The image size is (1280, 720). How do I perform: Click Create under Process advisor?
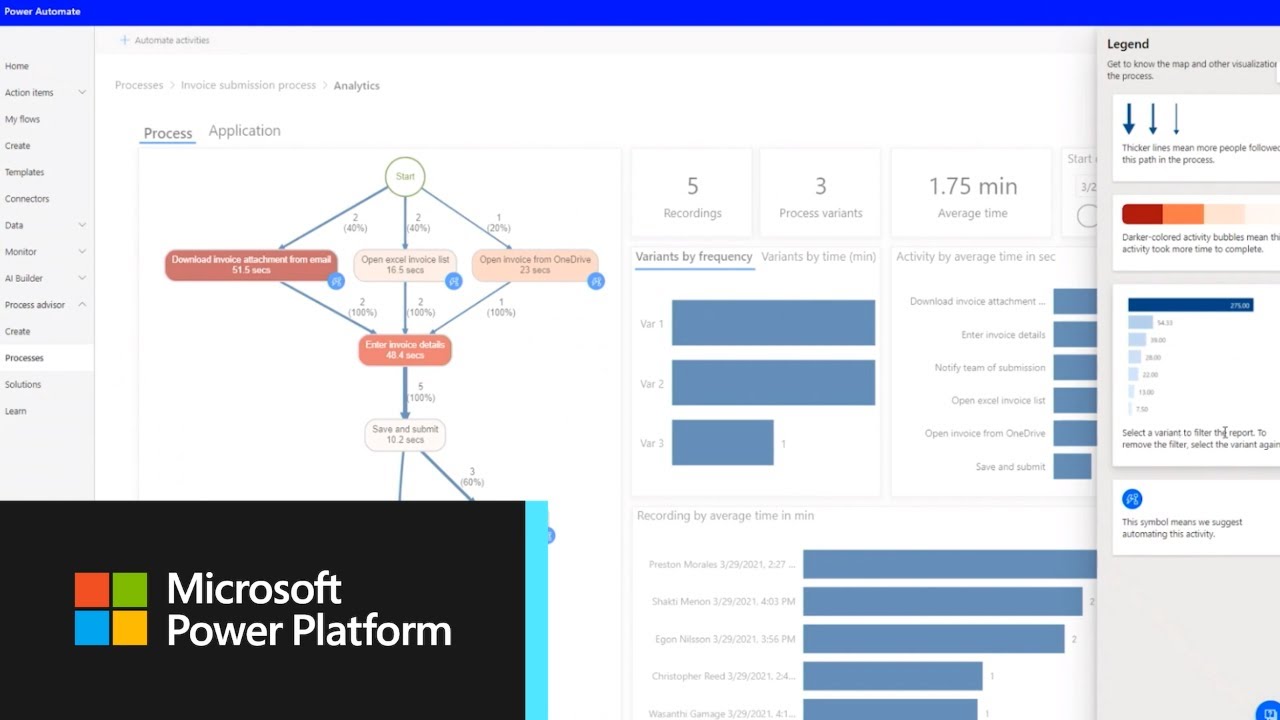pos(18,331)
